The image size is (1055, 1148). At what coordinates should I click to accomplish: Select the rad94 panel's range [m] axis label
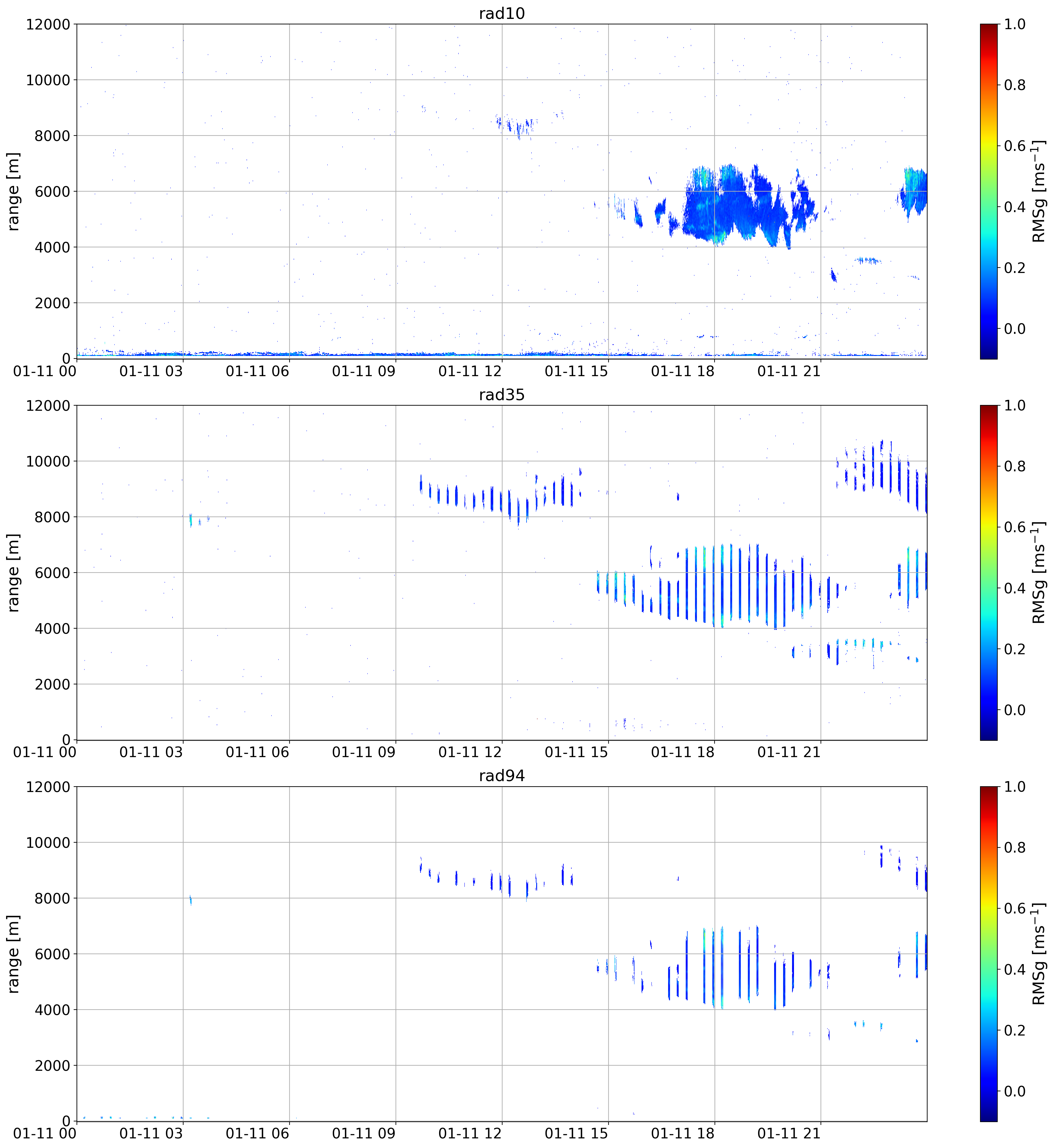coord(13,954)
